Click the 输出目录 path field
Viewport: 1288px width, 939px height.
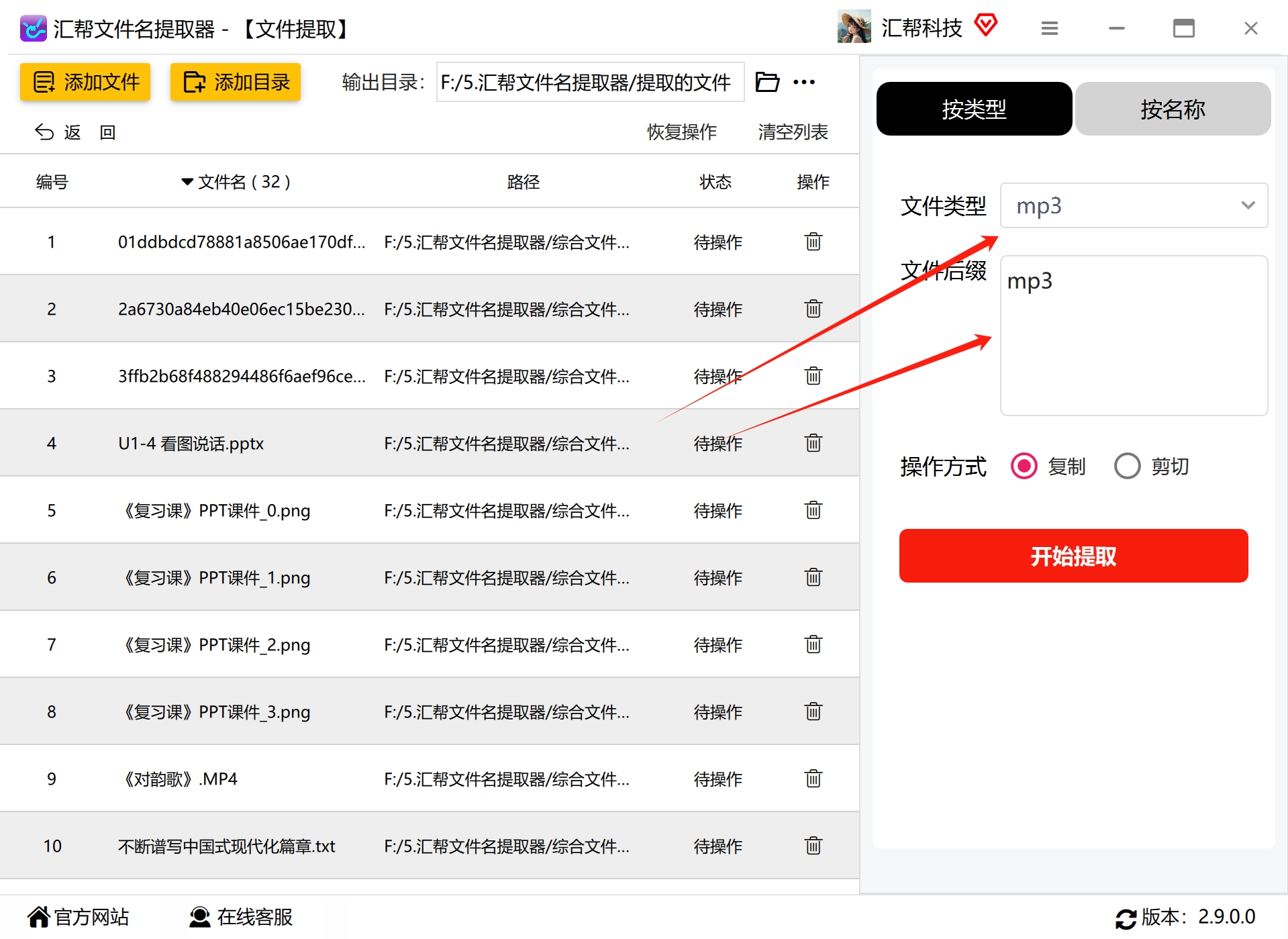click(x=590, y=82)
